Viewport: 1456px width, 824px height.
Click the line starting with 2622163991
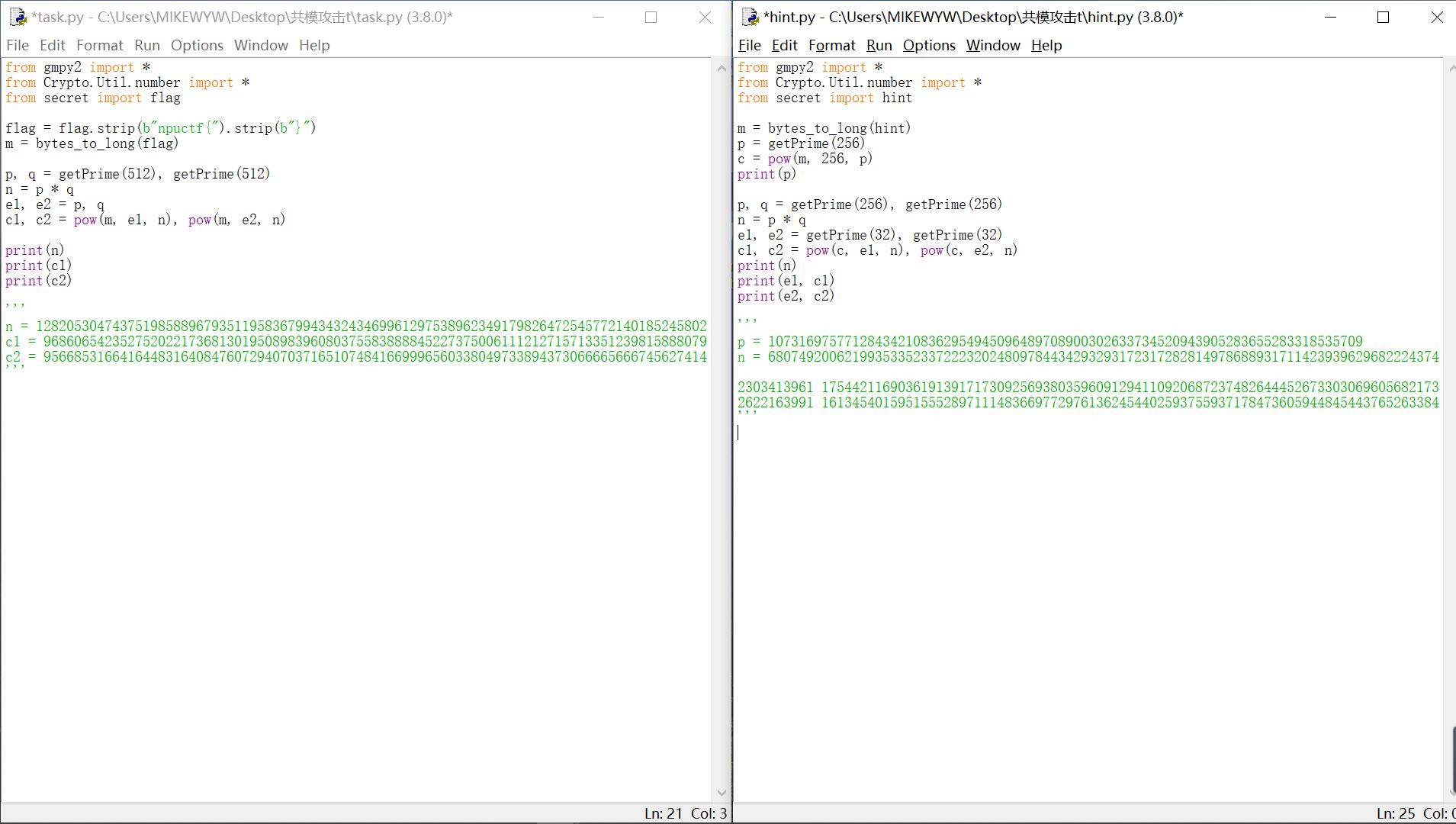tap(1088, 403)
